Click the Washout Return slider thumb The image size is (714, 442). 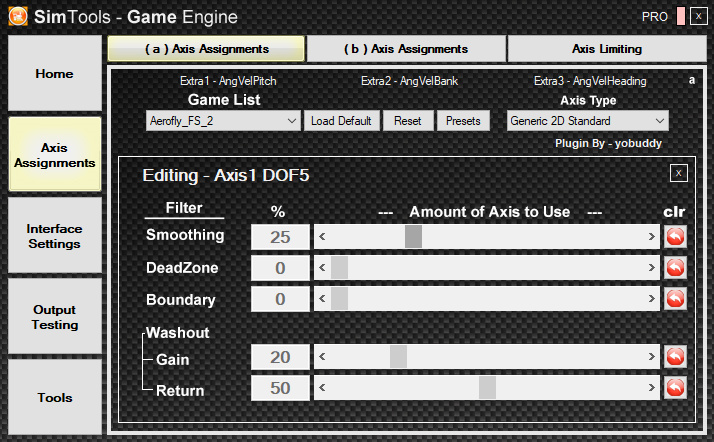tap(487, 388)
